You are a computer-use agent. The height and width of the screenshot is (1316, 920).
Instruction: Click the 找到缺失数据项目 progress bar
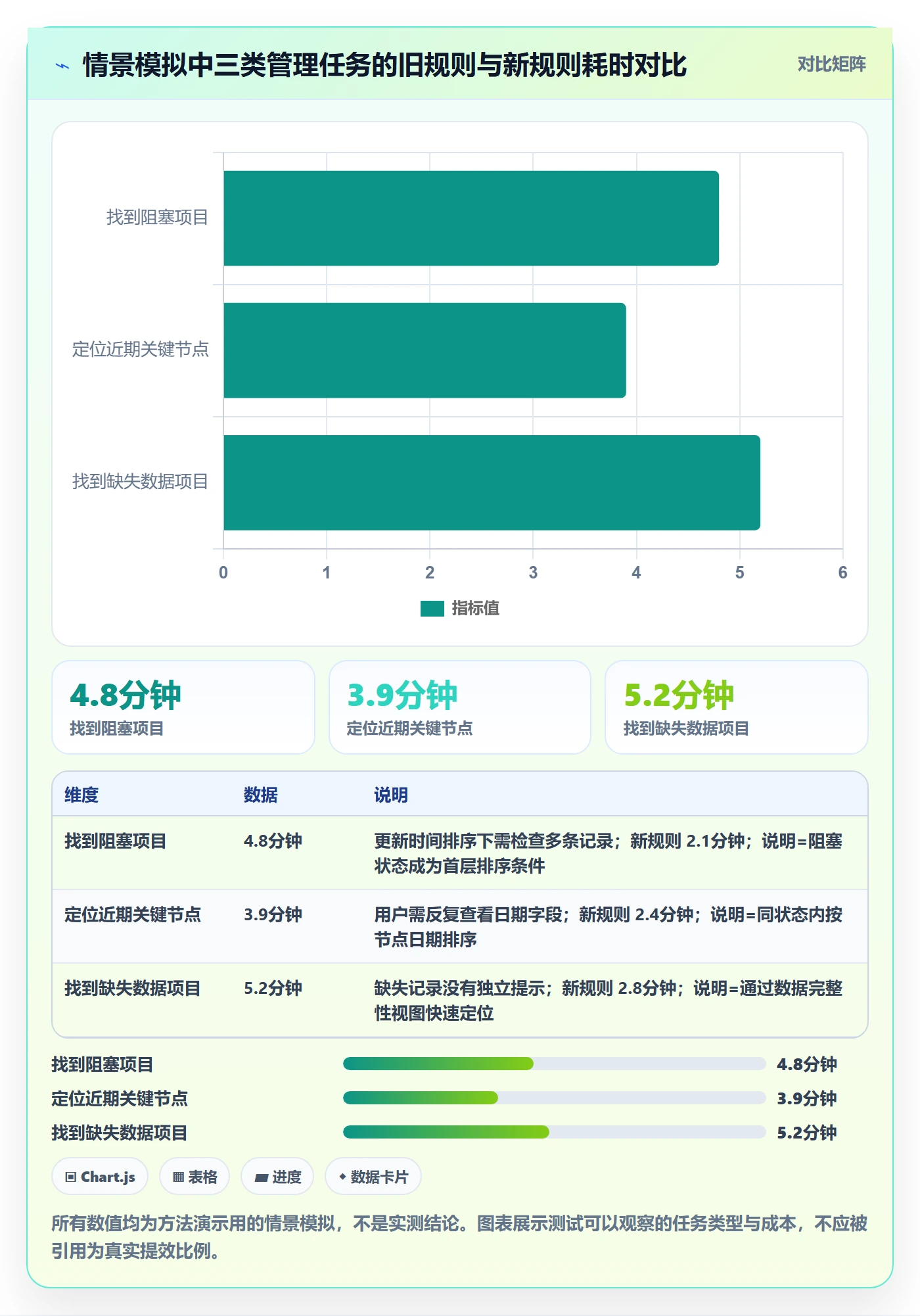point(555,1132)
